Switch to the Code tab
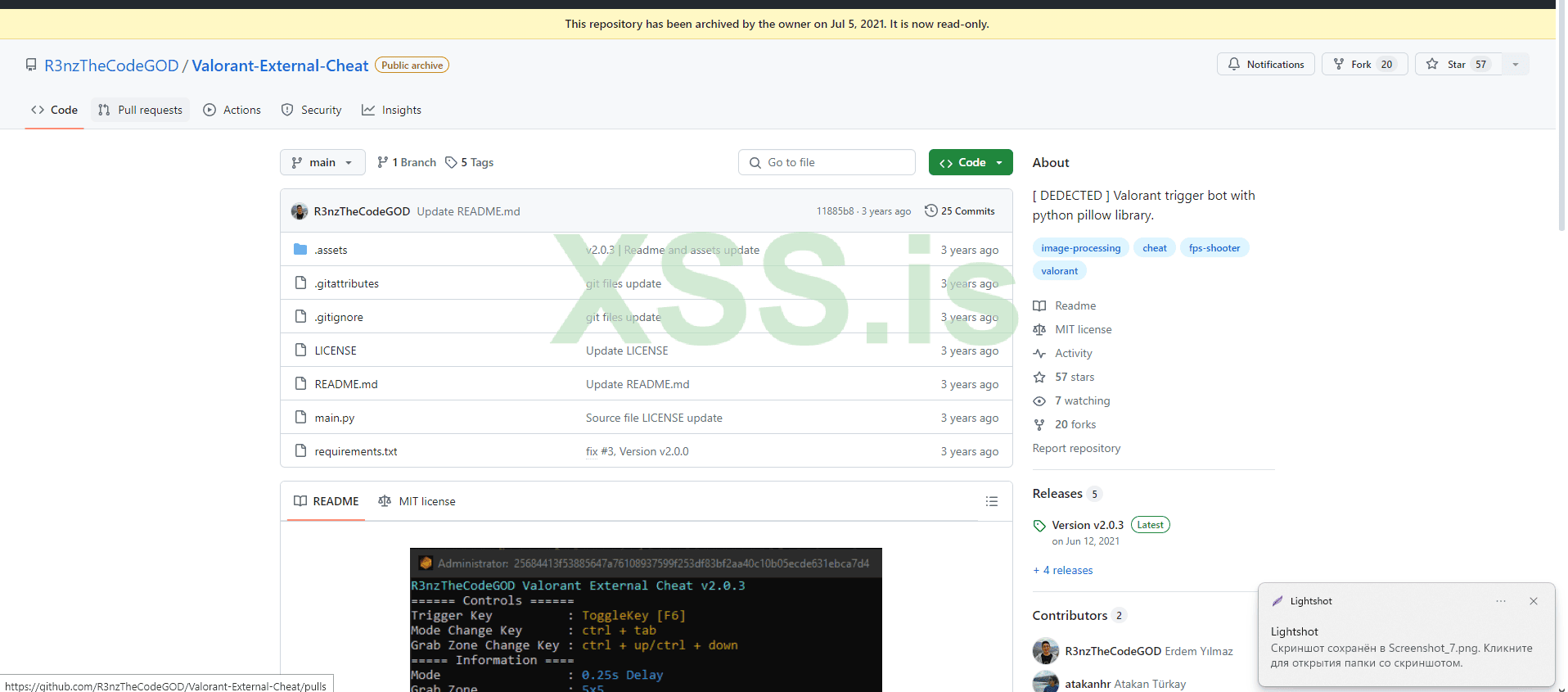Viewport: 1568px width, 692px height. point(54,110)
